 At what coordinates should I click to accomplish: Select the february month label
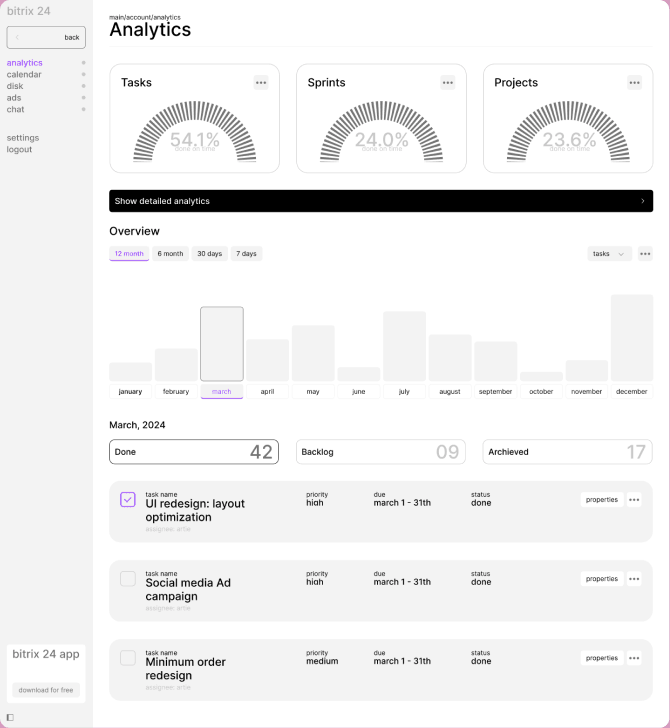(x=176, y=391)
